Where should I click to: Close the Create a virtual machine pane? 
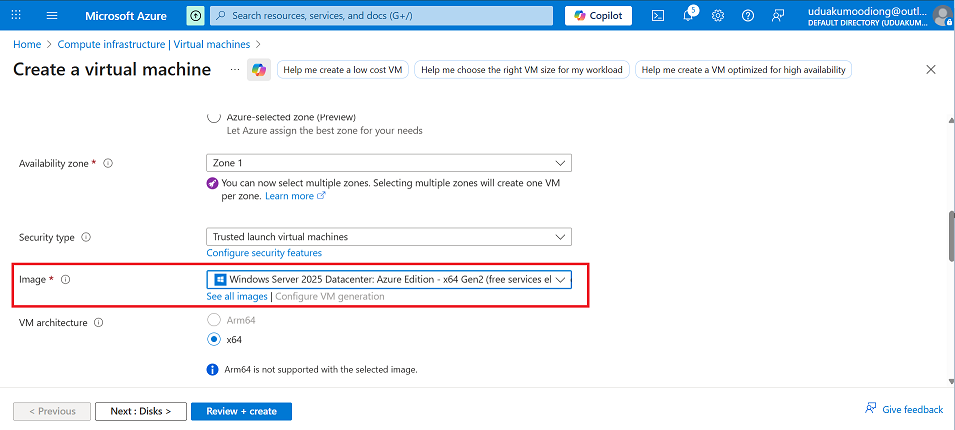931,69
